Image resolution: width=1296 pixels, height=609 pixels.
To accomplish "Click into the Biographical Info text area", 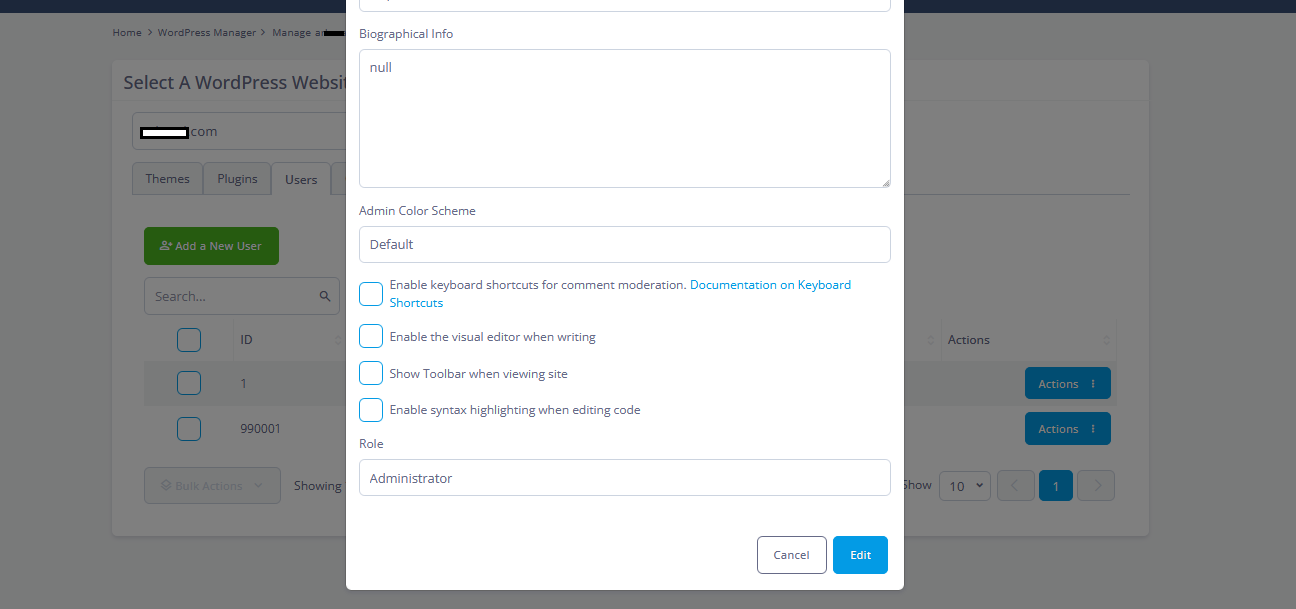I will click(625, 118).
